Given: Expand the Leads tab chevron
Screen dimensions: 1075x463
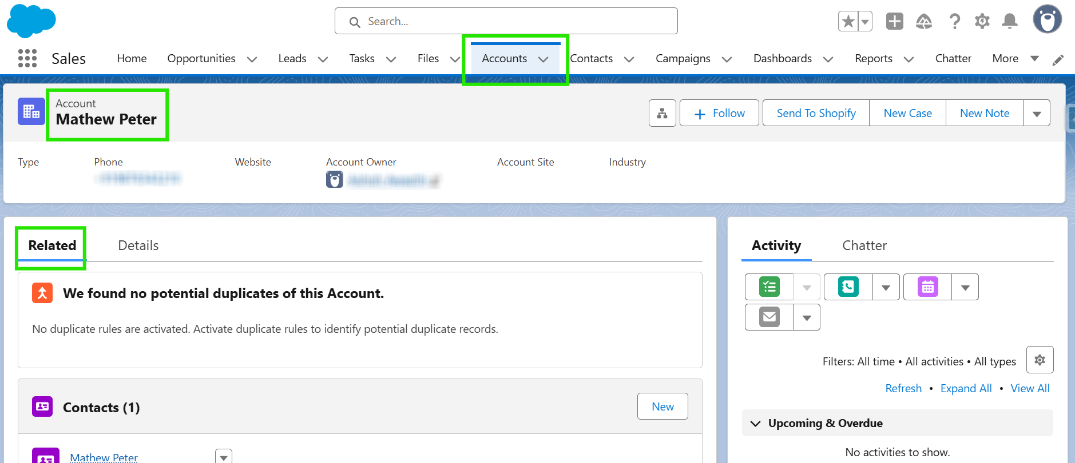Looking at the screenshot, I should (x=323, y=59).
